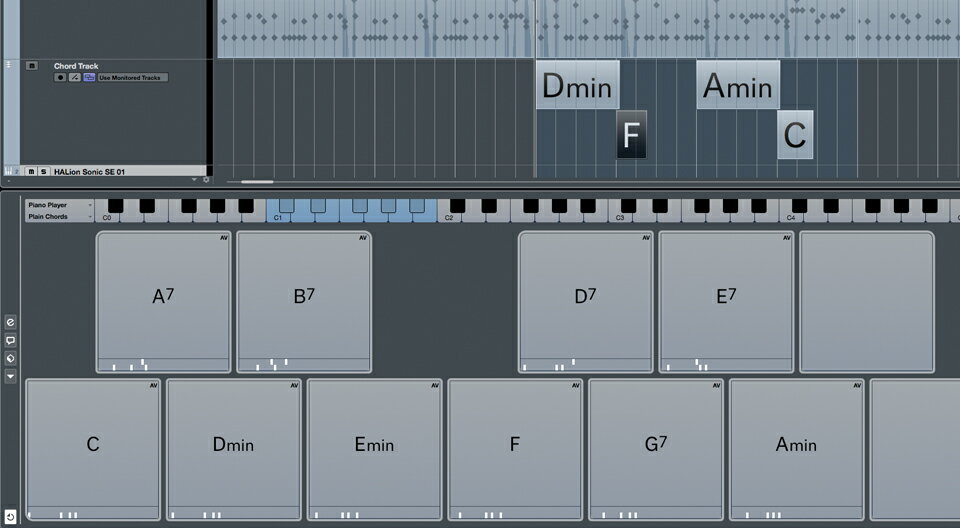Click the AV icon on the E7 pad

pos(787,238)
